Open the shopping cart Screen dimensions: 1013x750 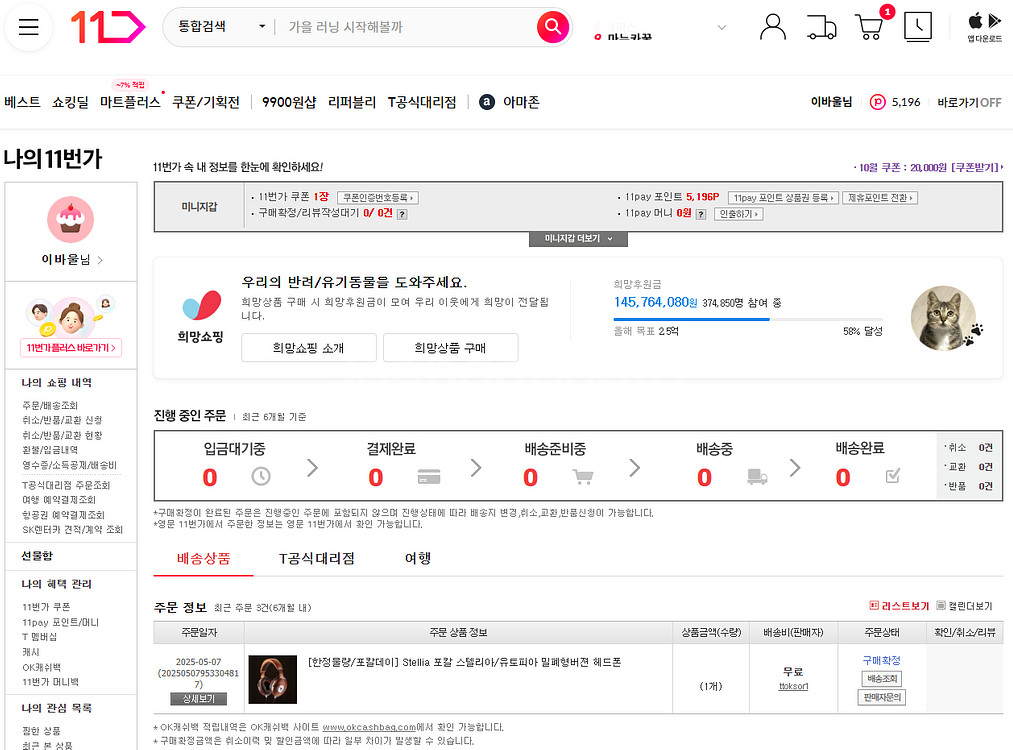(869, 27)
